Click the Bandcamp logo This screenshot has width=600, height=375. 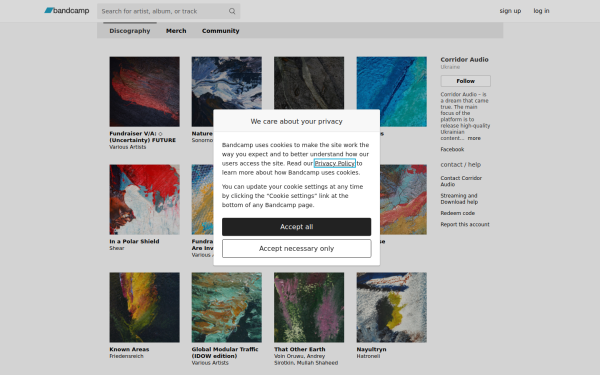click(67, 11)
